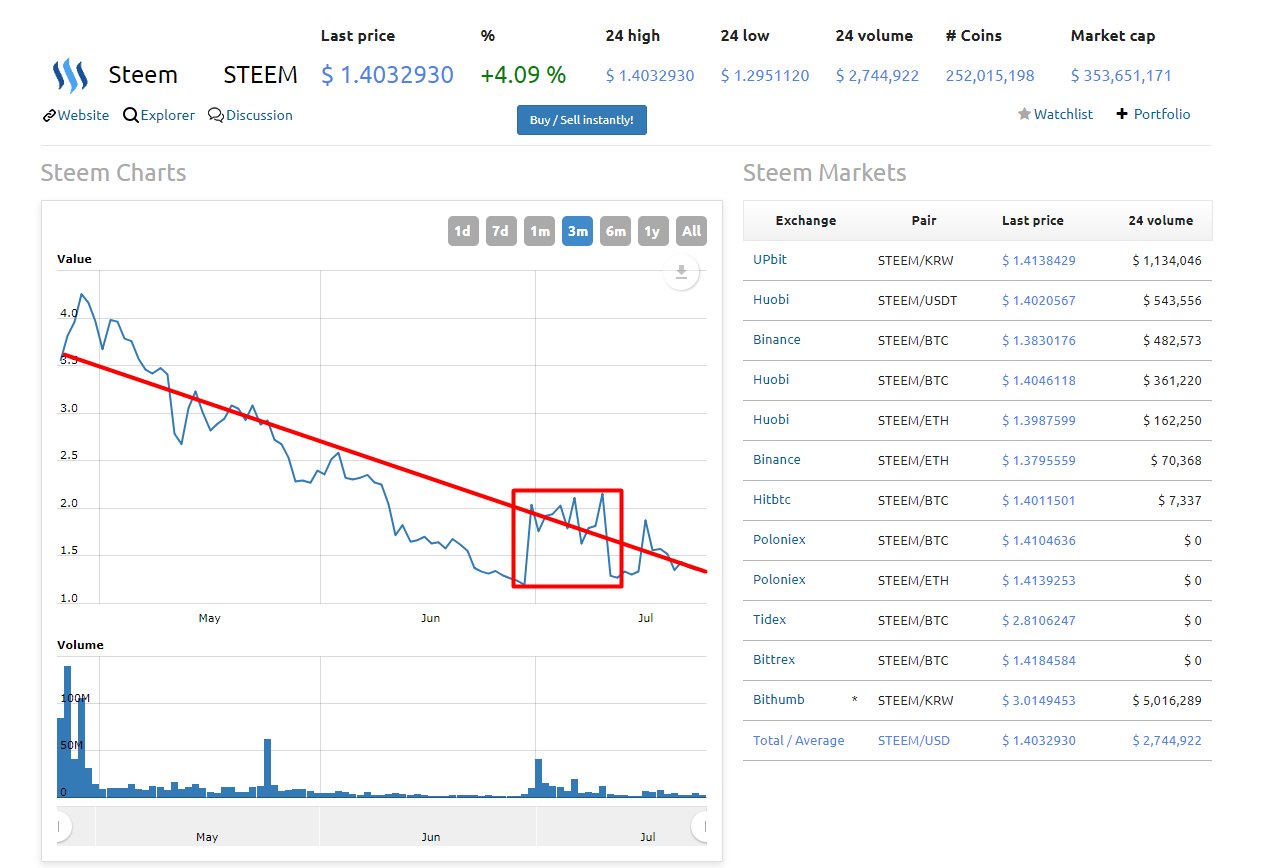Select the 3m chart range
This screenshot has height=868, width=1272.
pyautogui.click(x=577, y=231)
